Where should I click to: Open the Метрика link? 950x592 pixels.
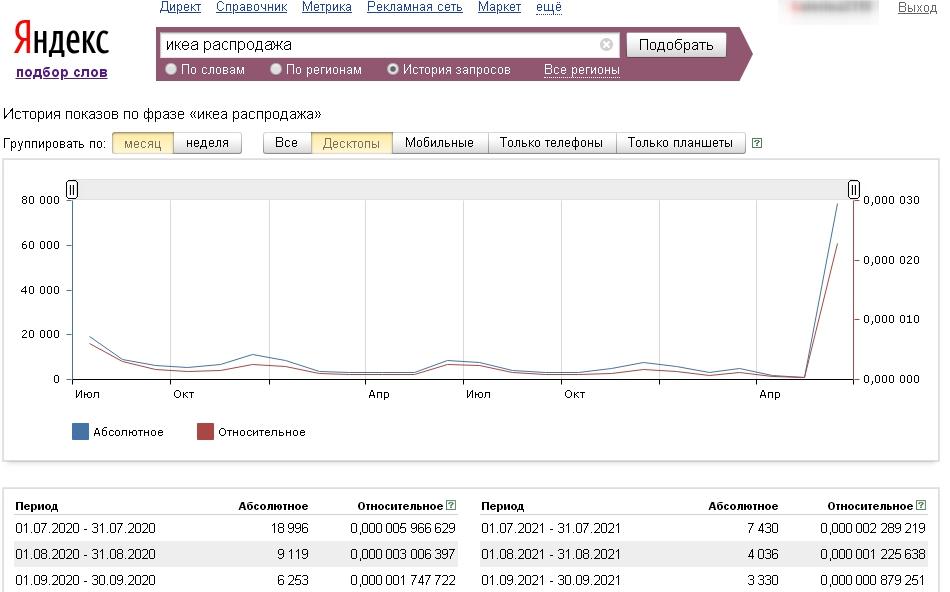(x=326, y=8)
